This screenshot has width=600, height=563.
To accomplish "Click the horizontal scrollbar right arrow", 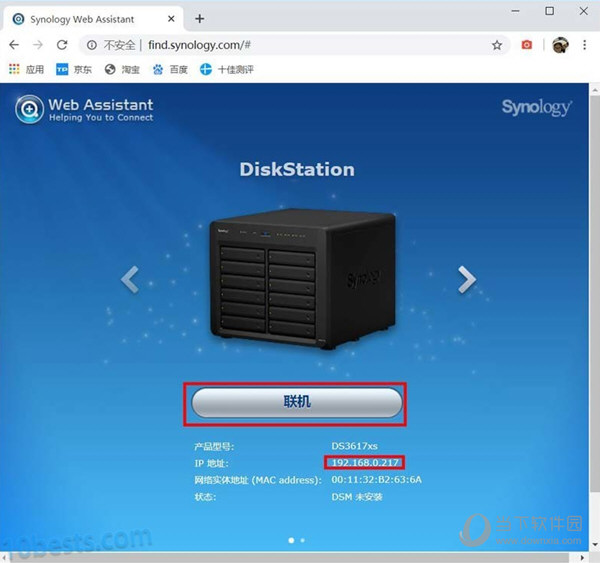I will click(x=582, y=557).
